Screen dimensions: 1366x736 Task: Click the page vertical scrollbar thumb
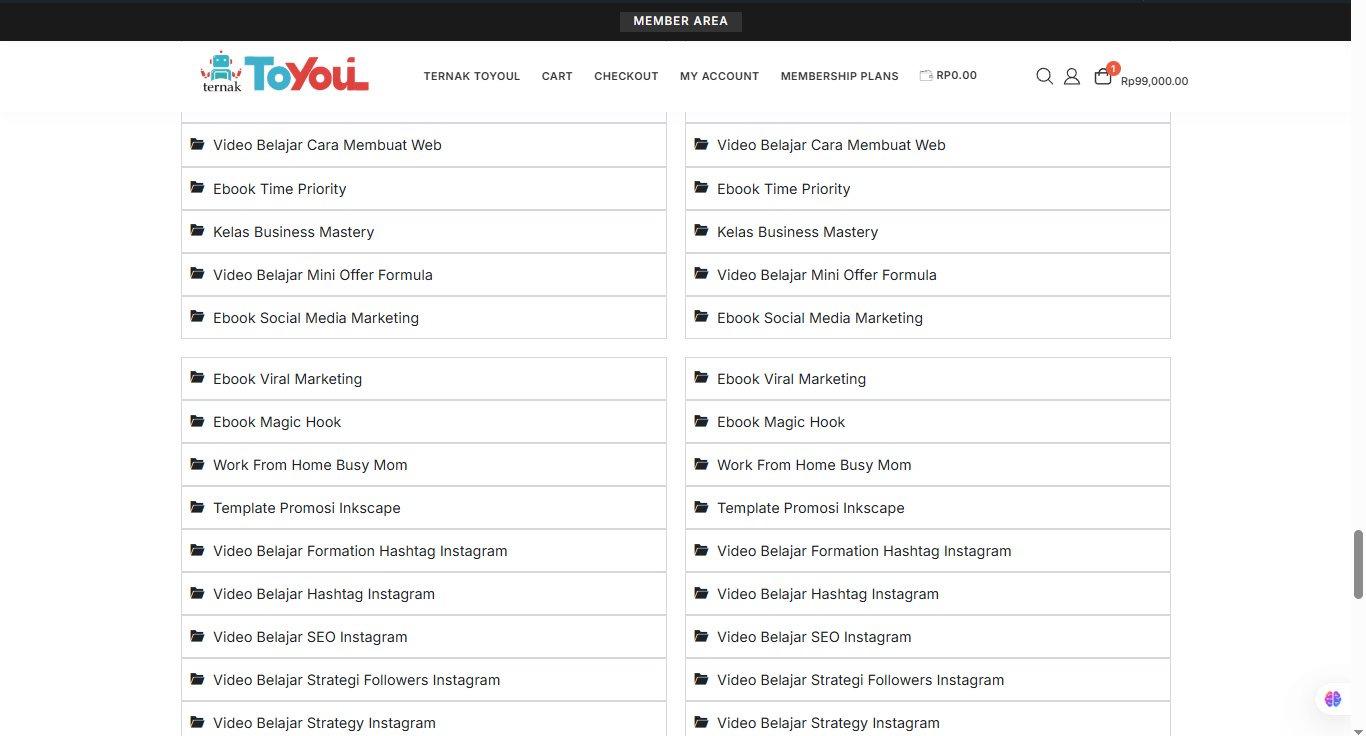click(1359, 564)
